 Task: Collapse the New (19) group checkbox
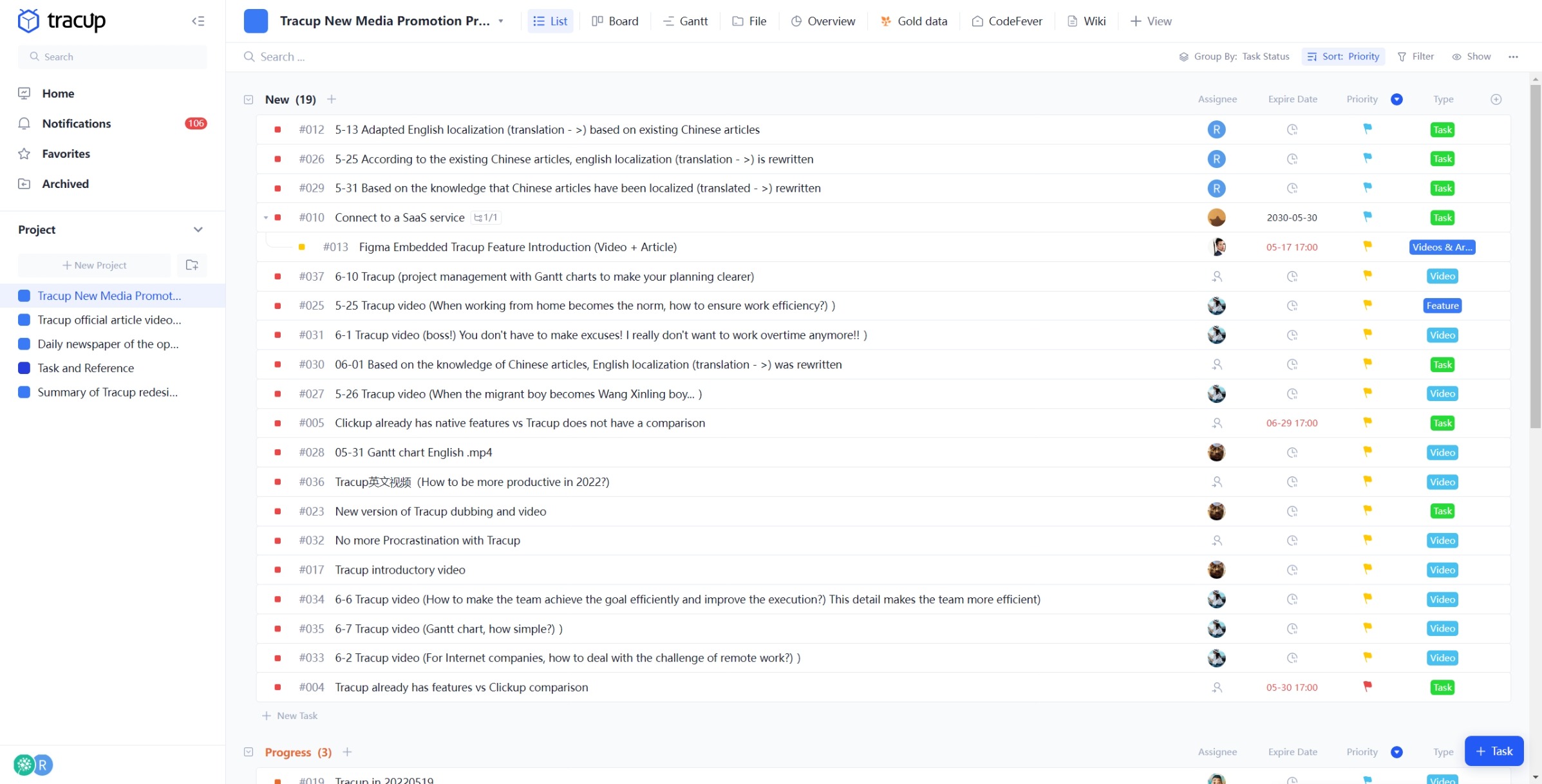(249, 100)
